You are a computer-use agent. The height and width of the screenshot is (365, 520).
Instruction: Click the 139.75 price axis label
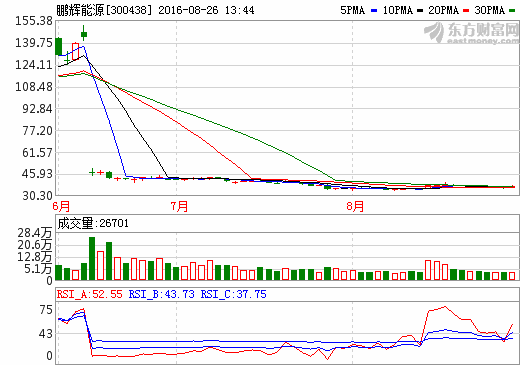pyautogui.click(x=34, y=43)
